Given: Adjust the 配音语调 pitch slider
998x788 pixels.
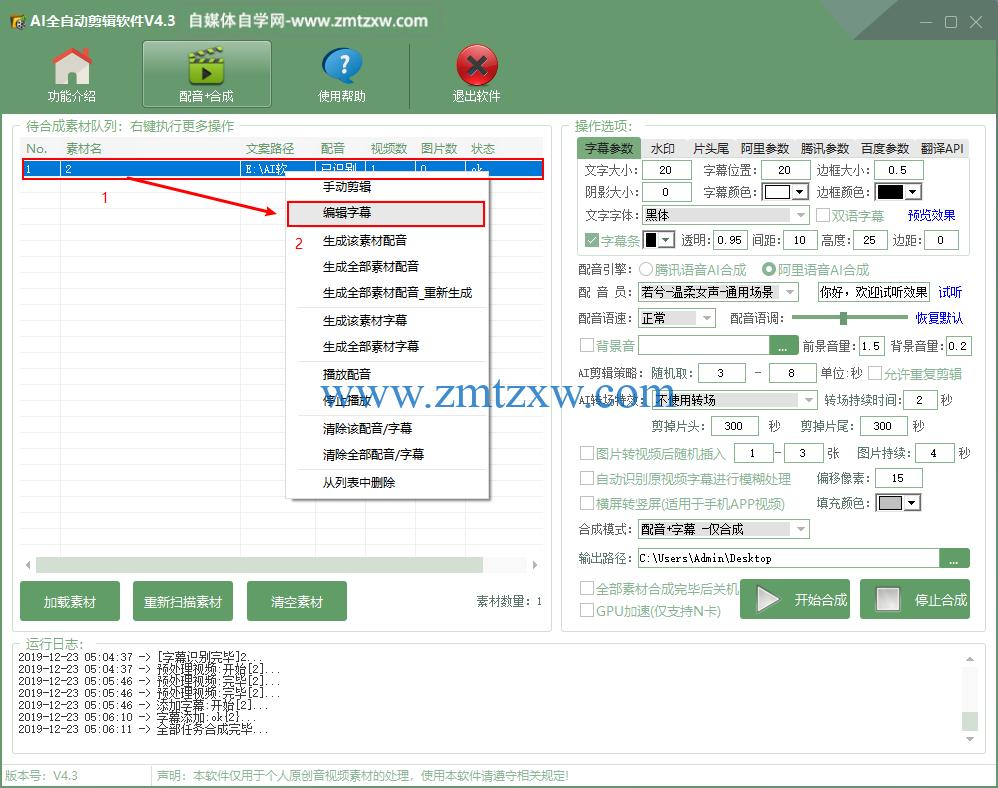Looking at the screenshot, I should [x=843, y=317].
